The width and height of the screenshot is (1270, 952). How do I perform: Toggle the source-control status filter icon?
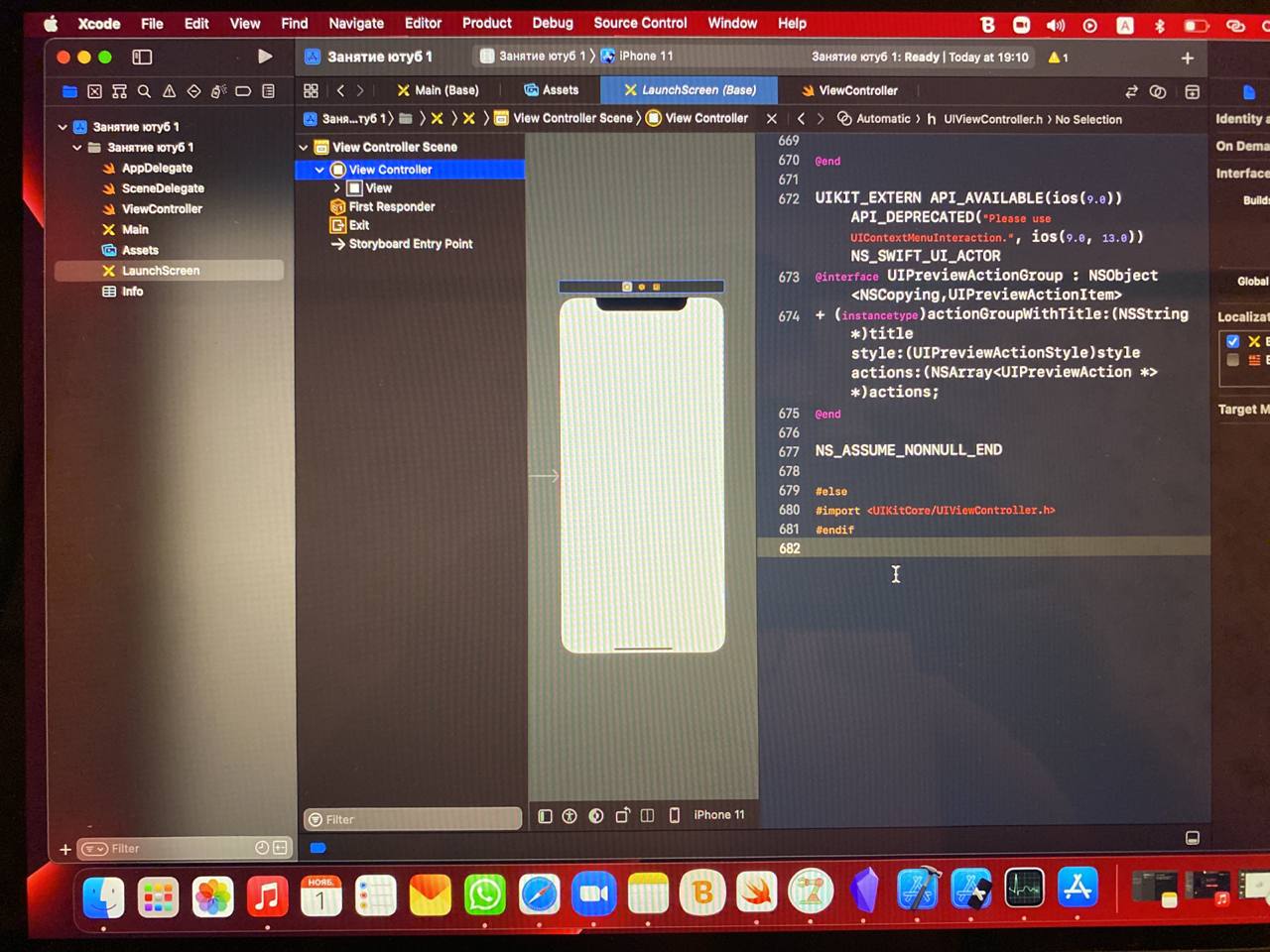(280, 848)
